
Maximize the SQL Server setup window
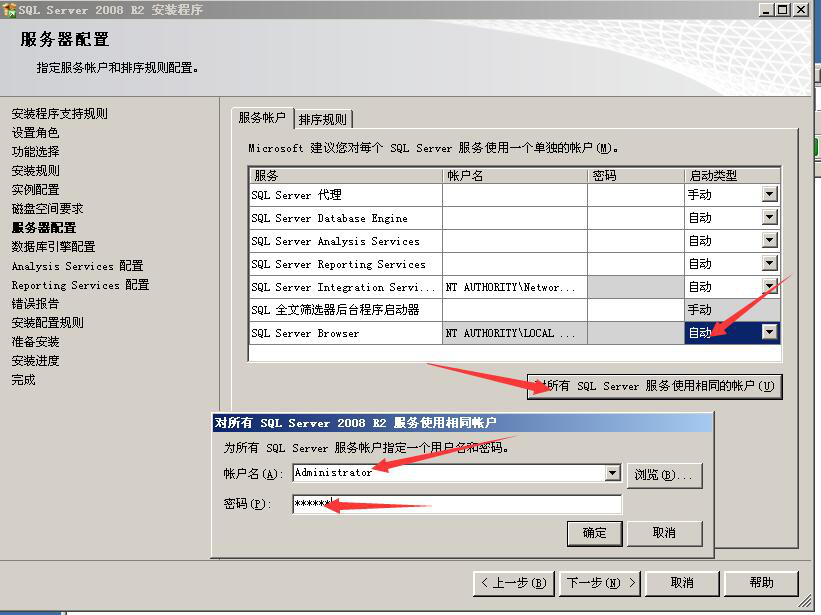pyautogui.click(x=783, y=9)
